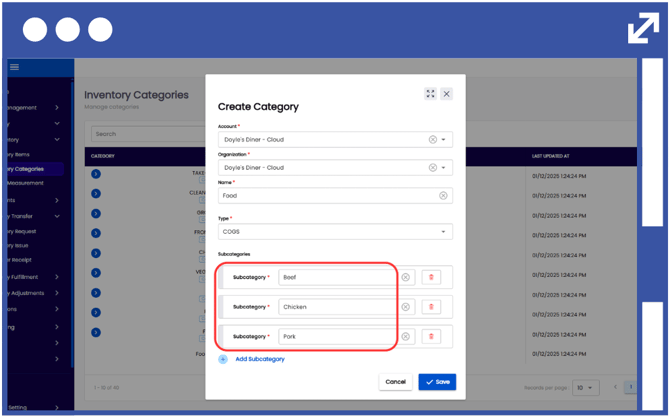Expand the Type dropdown showing COGS
This screenshot has height=417, width=670.
coord(444,232)
